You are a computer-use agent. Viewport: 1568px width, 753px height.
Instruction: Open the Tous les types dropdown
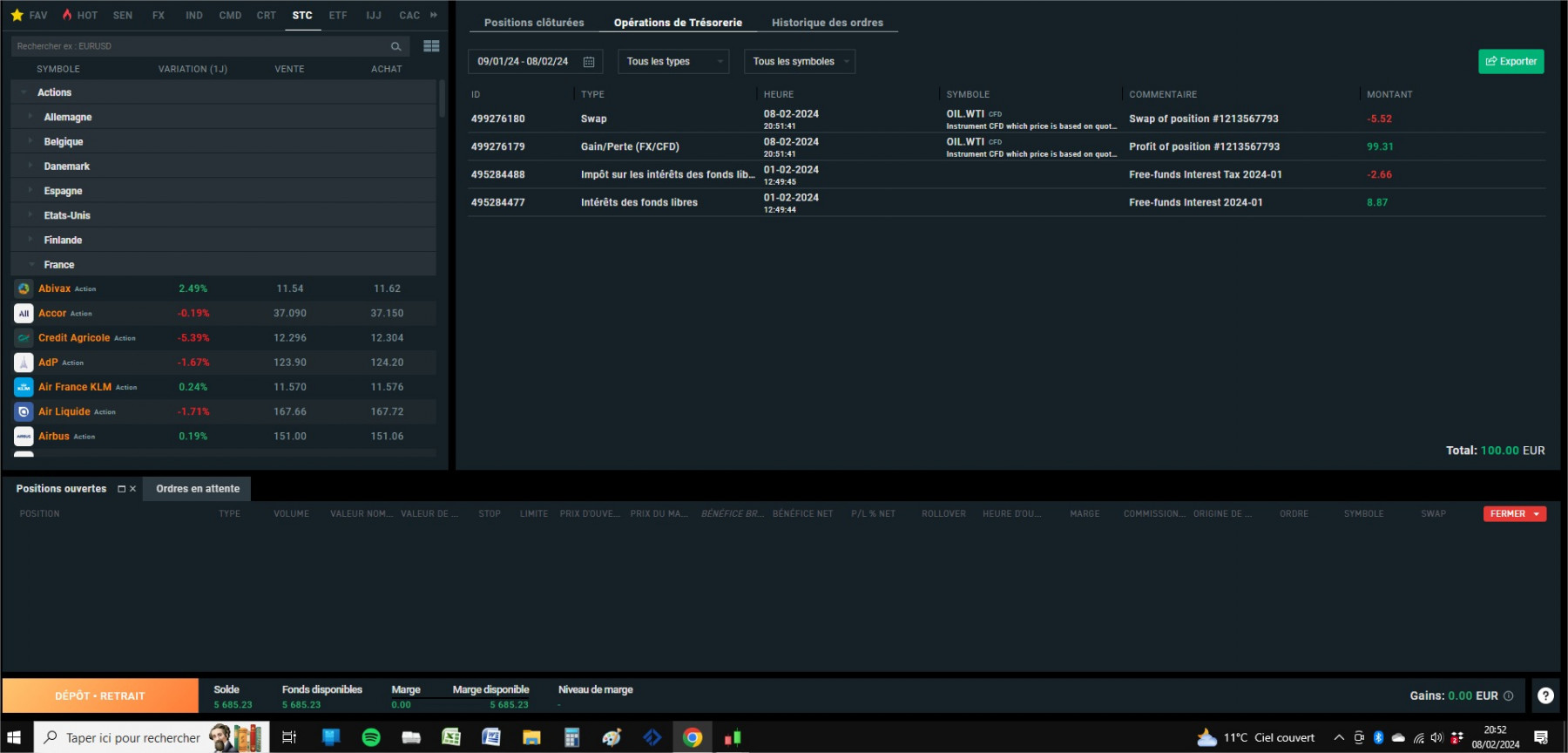point(673,62)
